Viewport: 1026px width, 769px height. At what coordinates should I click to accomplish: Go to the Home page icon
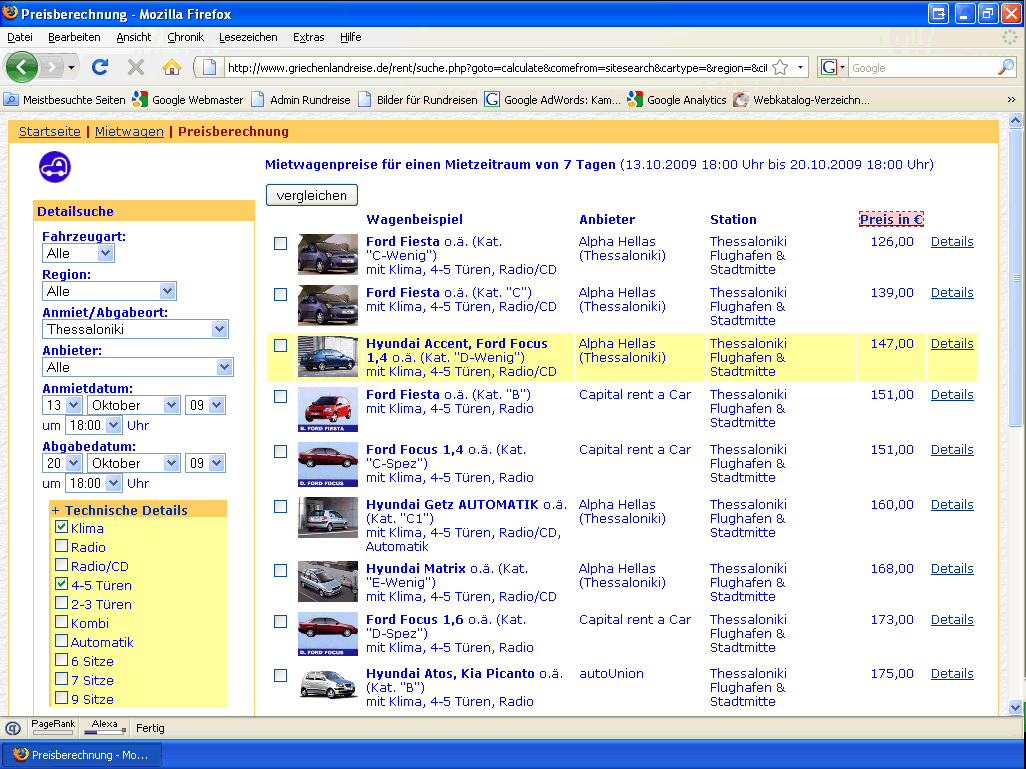click(171, 67)
